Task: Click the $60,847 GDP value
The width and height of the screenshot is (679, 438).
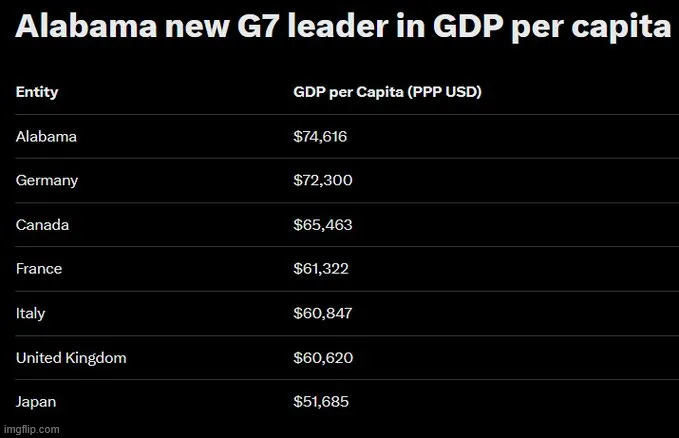Action: [322, 314]
